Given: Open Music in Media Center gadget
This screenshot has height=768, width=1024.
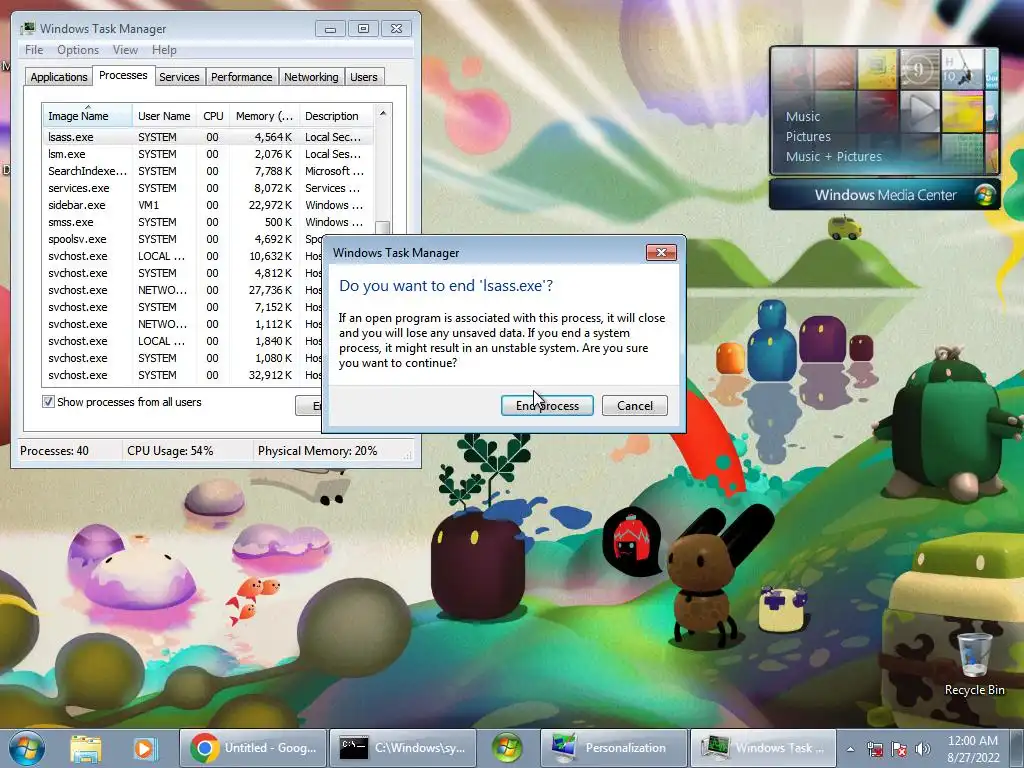Looking at the screenshot, I should tap(803, 116).
